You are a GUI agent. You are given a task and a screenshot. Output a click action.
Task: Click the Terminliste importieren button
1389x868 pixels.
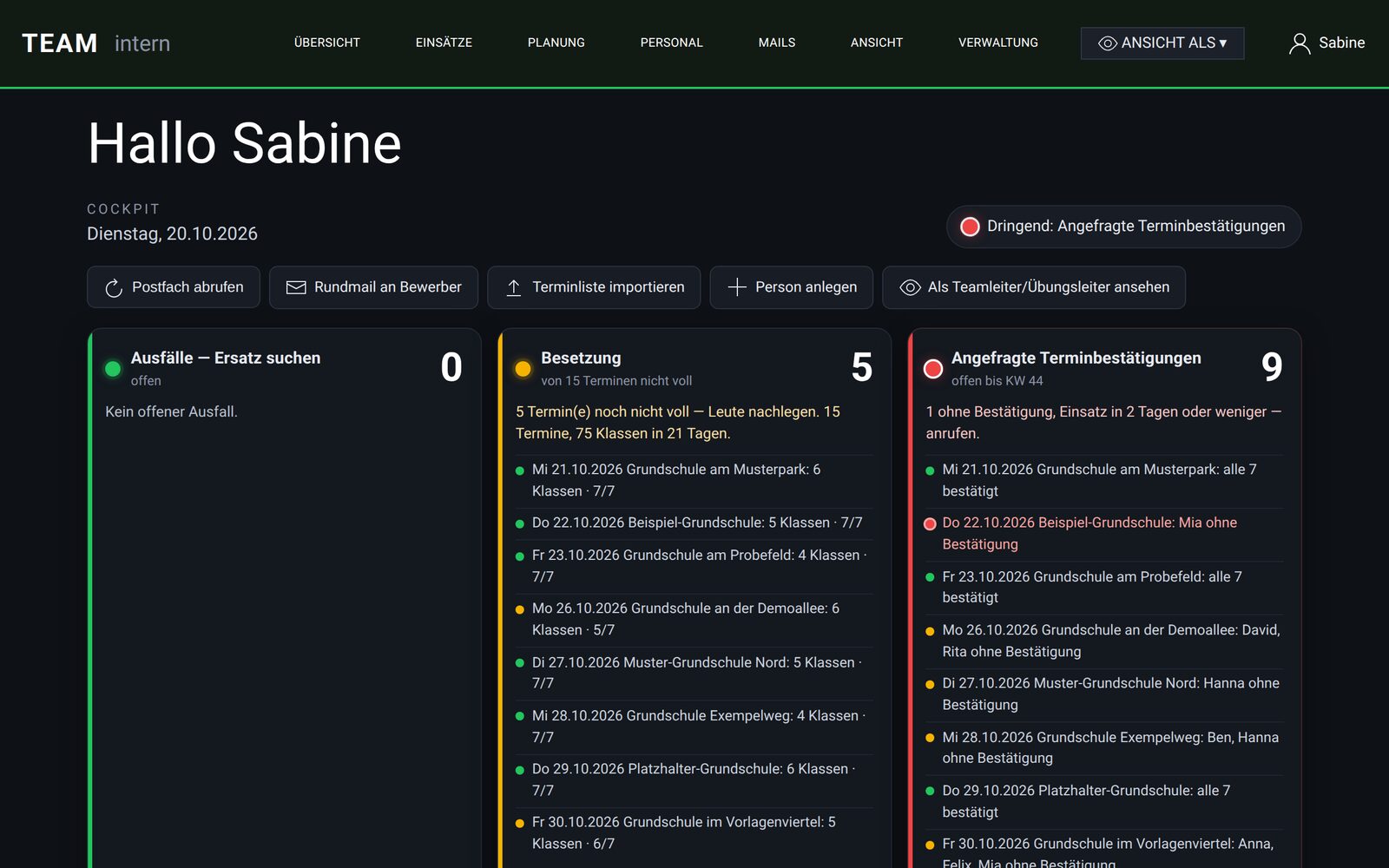coord(594,287)
